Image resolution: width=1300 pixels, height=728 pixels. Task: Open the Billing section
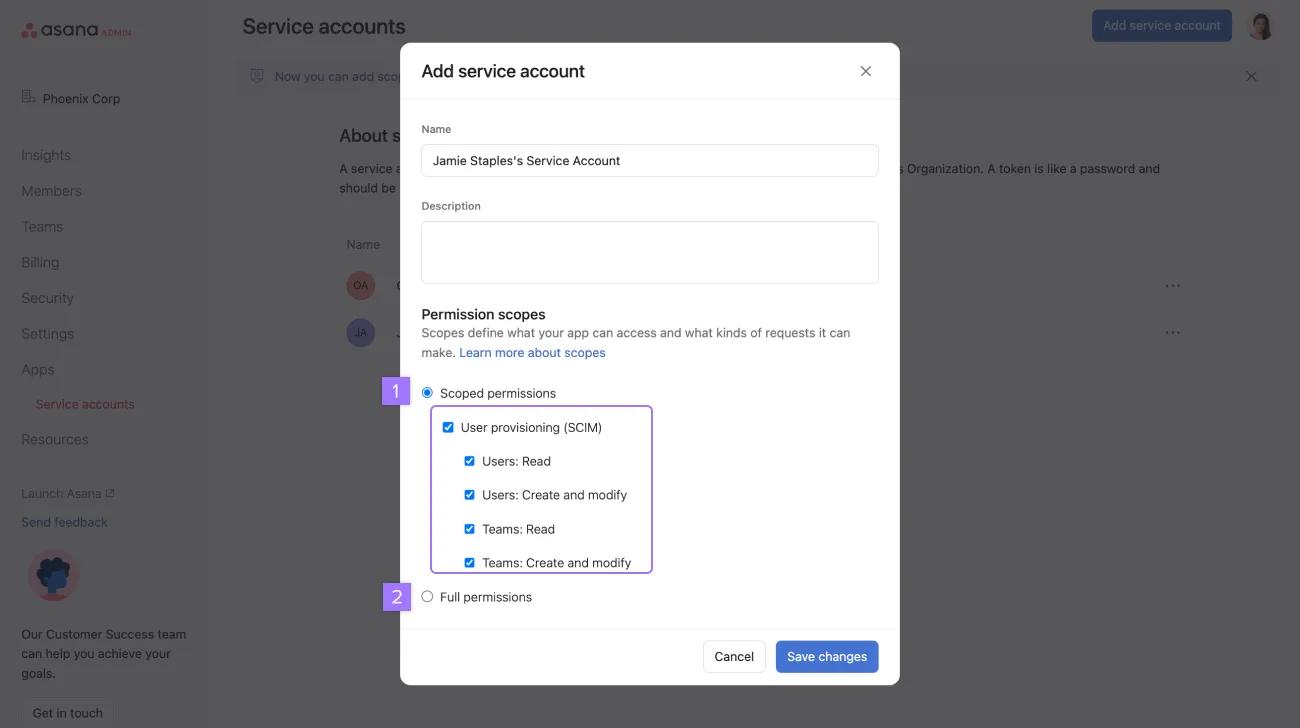click(41, 260)
